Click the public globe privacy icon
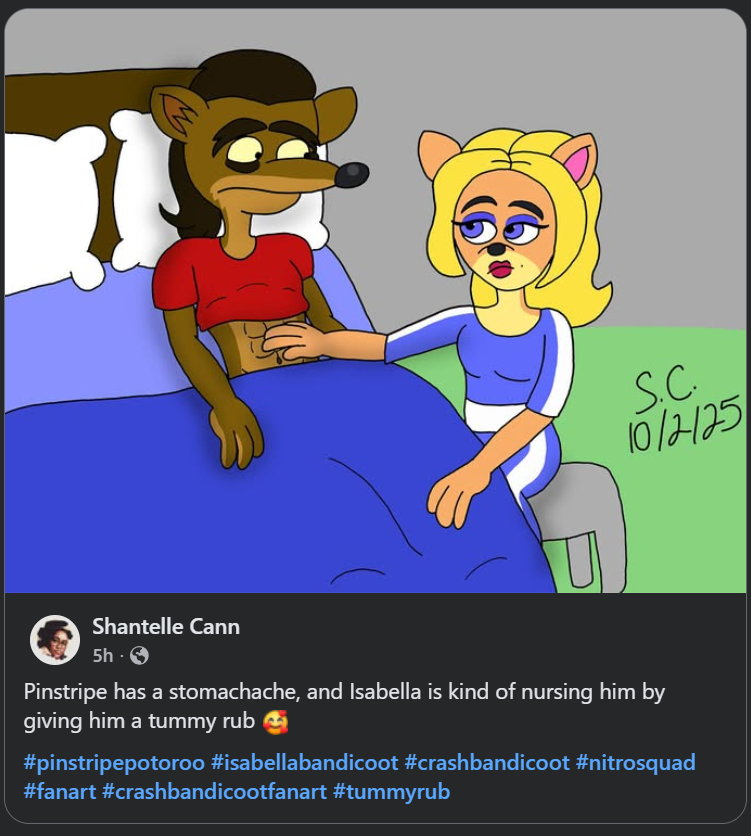Screen dimensions: 751x836 coord(139,655)
